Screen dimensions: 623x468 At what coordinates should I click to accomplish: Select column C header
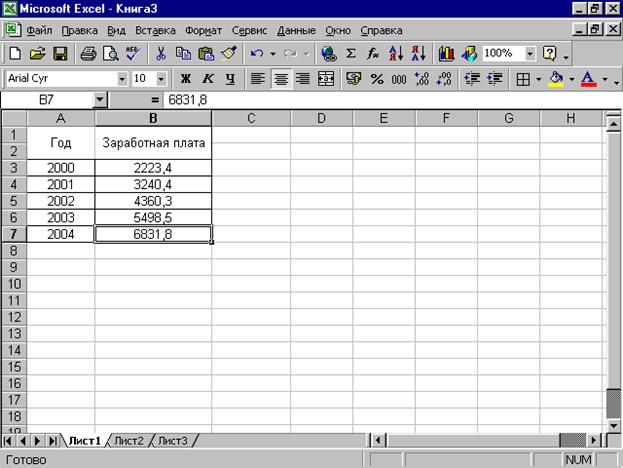251,118
